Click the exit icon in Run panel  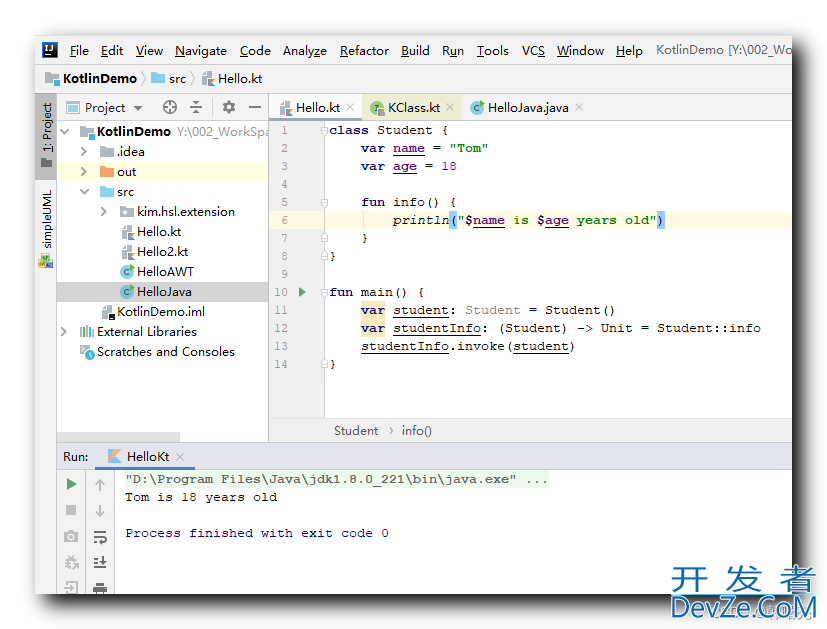pyautogui.click(x=71, y=587)
